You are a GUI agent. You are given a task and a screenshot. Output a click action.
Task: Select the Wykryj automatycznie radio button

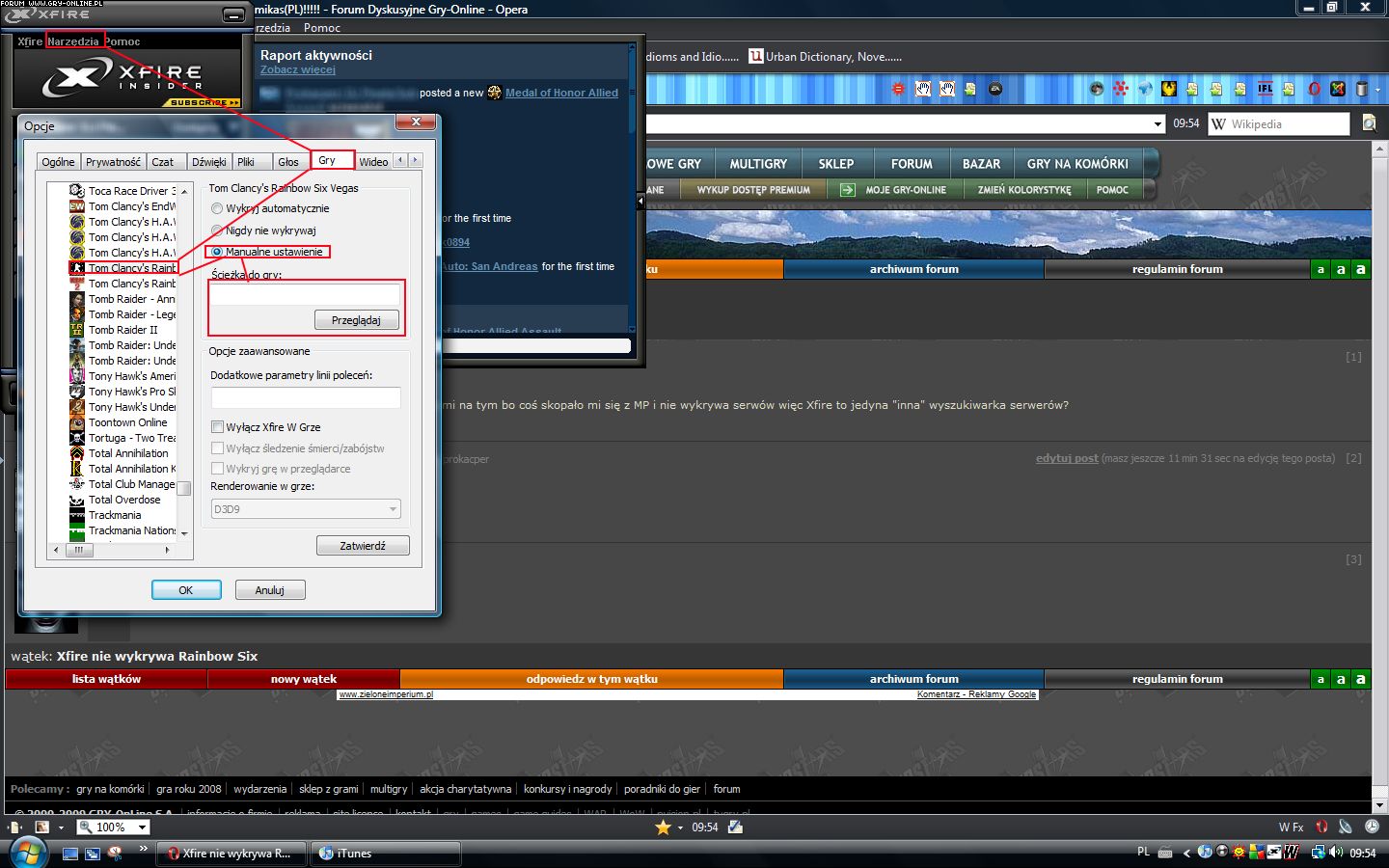point(217,208)
